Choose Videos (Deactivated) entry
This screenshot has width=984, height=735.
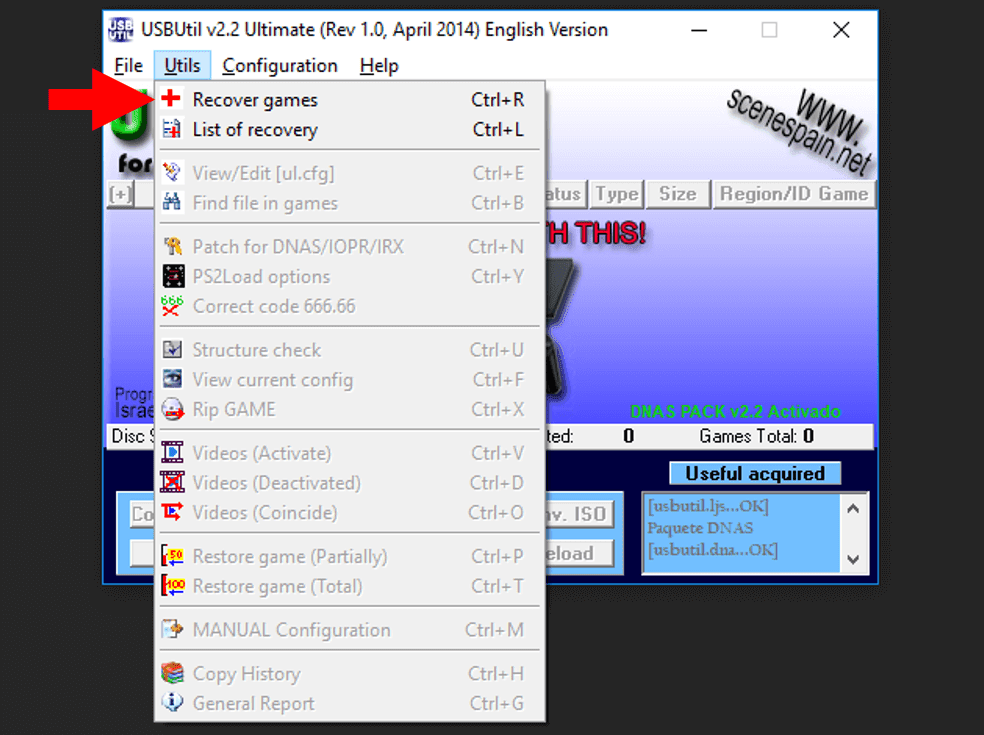pyautogui.click(x=350, y=483)
